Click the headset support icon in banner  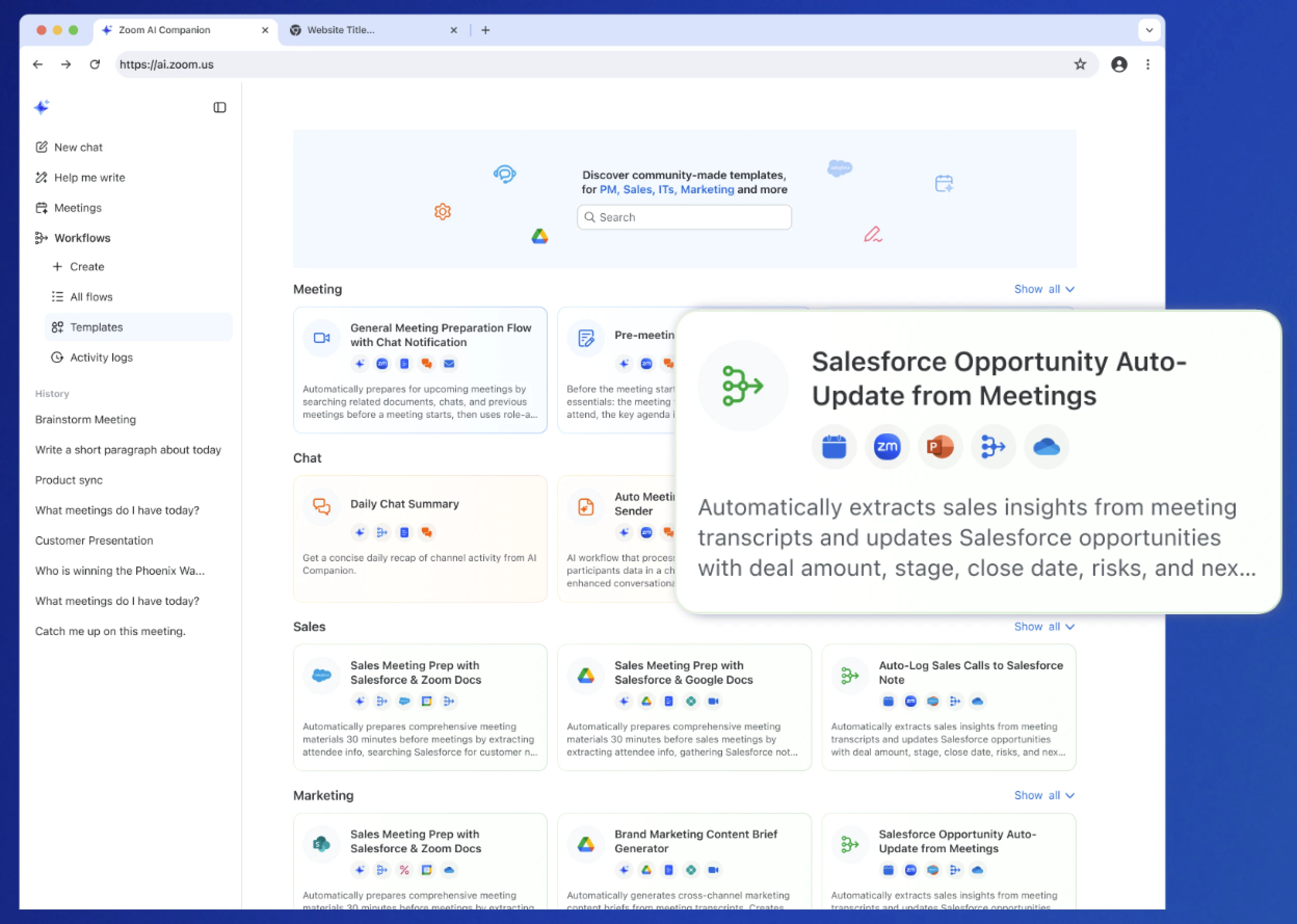point(505,174)
